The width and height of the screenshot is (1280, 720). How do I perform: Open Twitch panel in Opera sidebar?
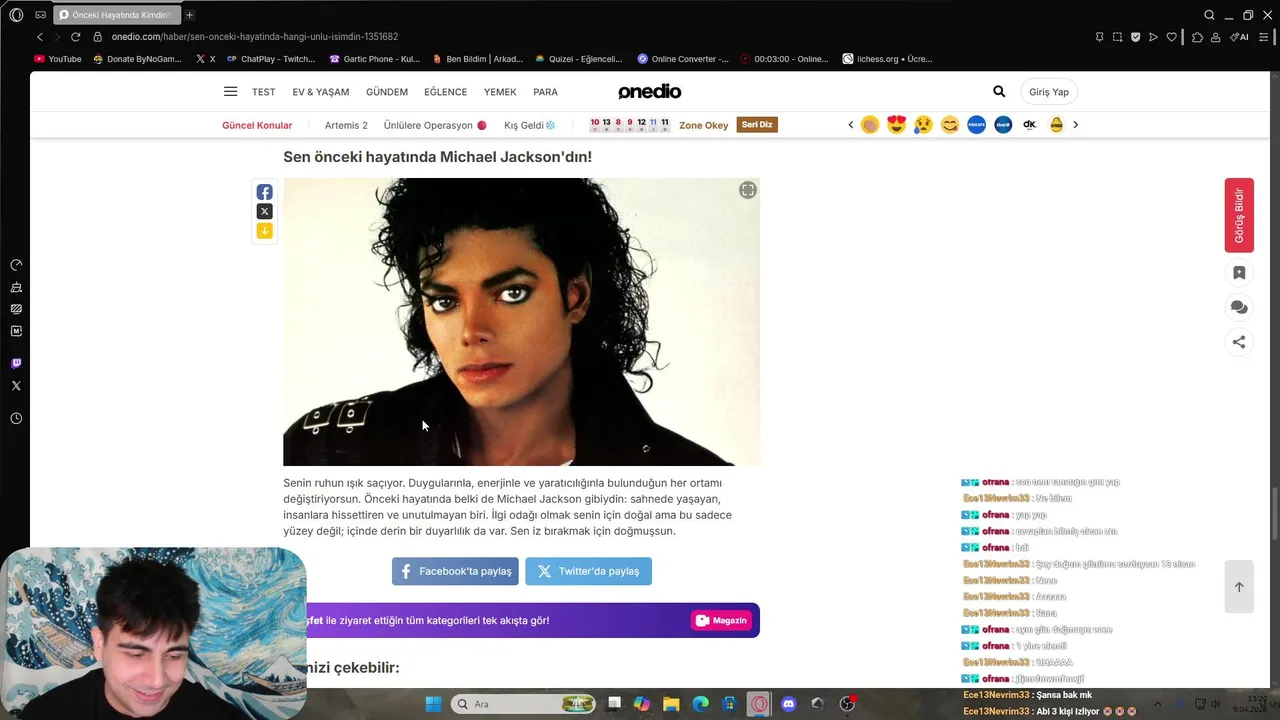[16, 363]
